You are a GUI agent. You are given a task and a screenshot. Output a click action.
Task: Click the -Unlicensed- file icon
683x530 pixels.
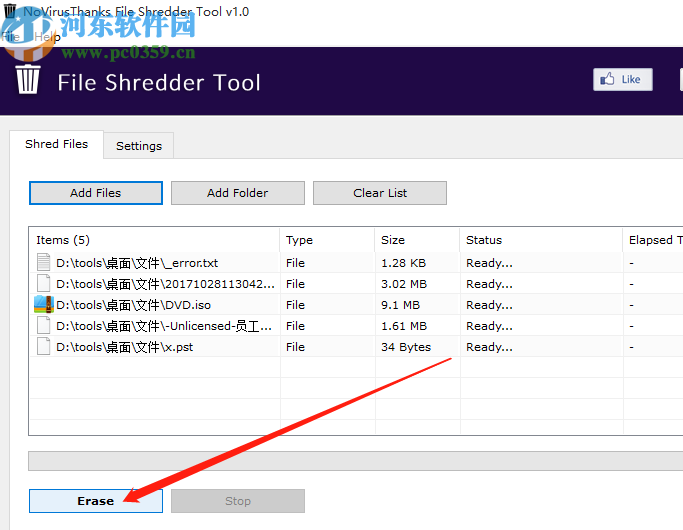pyautogui.click(x=43, y=325)
